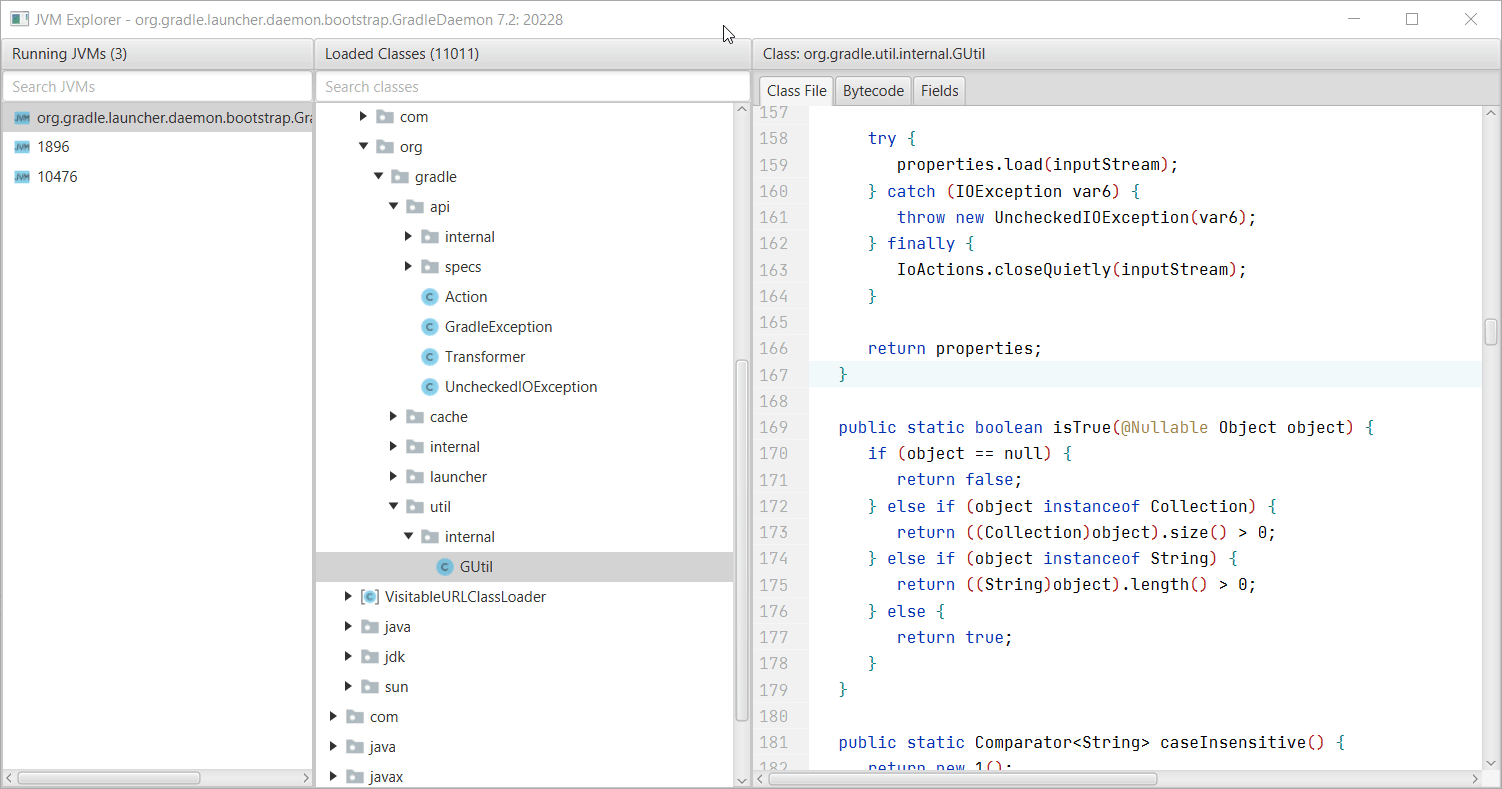Click the folder icon of the util package
The image size is (1502, 789).
click(415, 507)
